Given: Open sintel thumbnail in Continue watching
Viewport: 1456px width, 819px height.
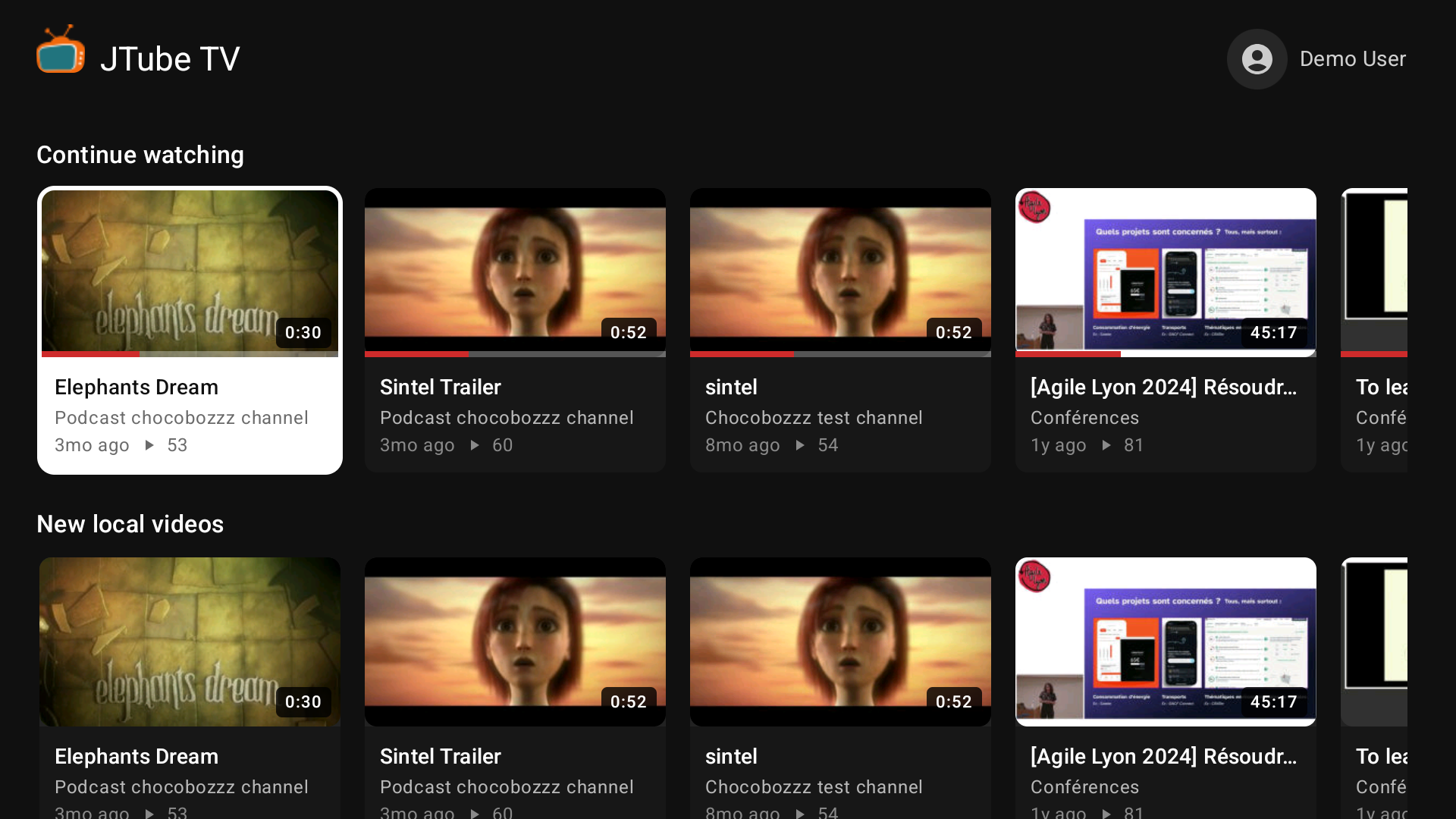Looking at the screenshot, I should 840,271.
